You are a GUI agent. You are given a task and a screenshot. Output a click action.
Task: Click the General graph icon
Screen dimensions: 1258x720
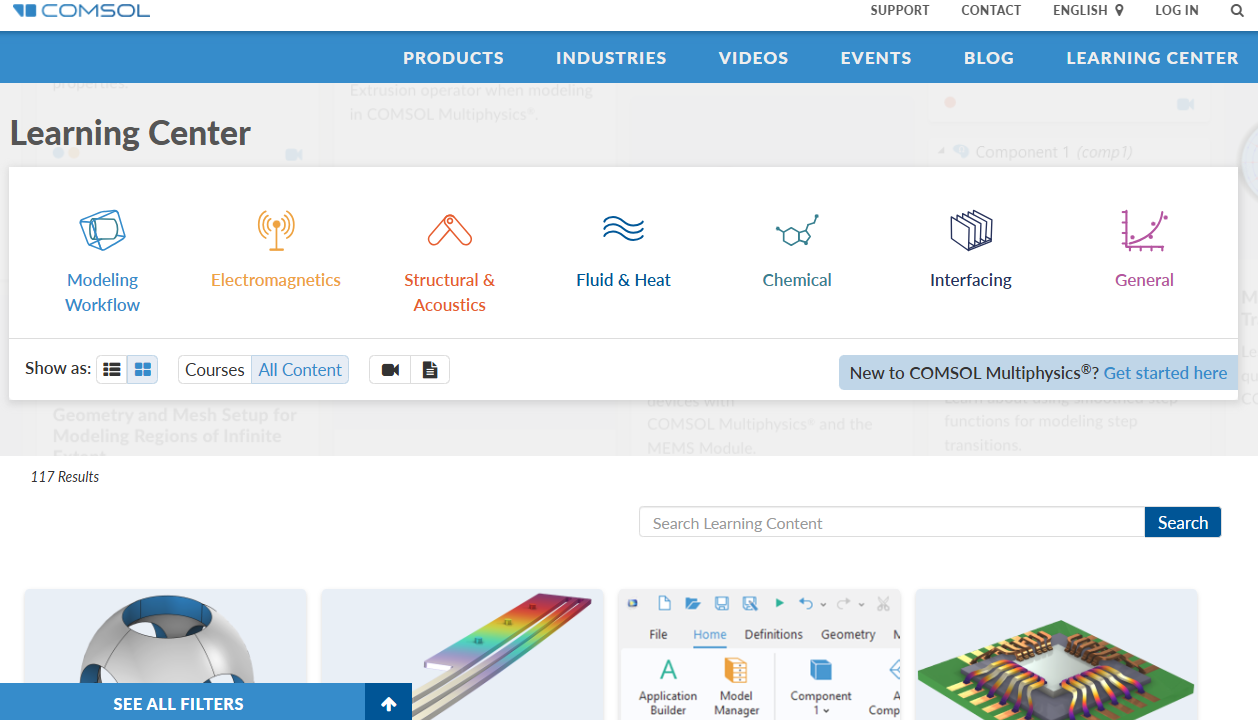tap(1144, 230)
